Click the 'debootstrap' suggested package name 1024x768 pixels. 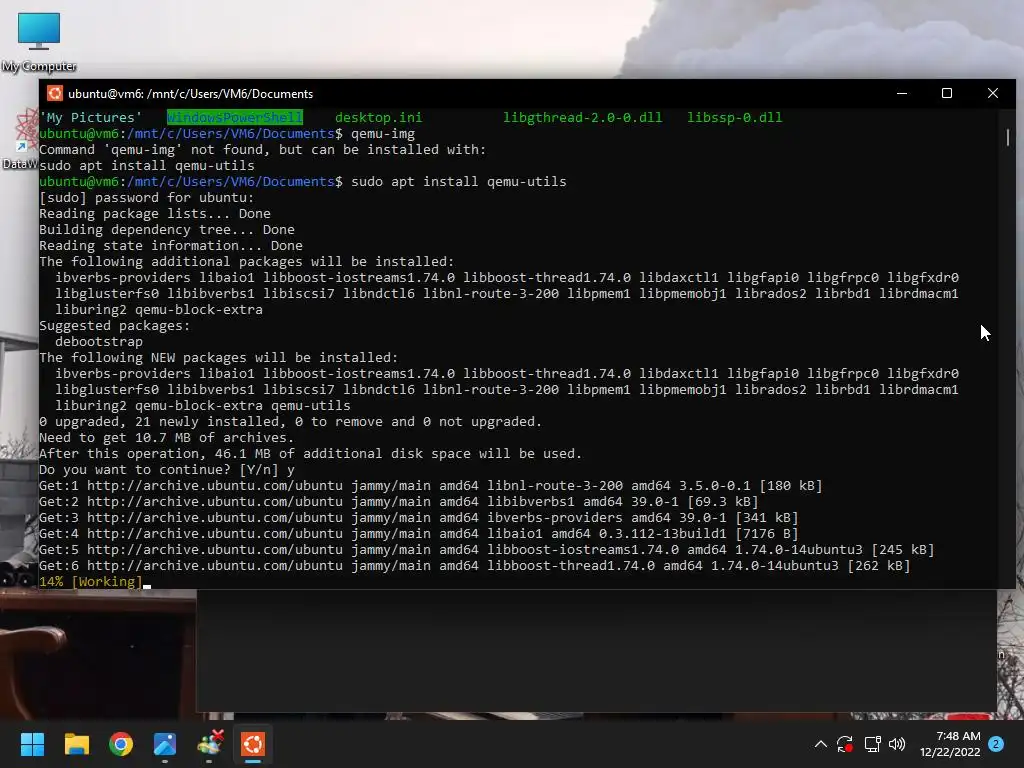(99, 342)
